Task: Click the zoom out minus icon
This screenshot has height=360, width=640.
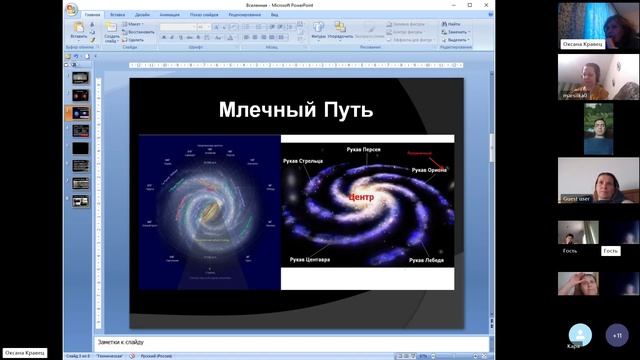Action: [x=433, y=356]
